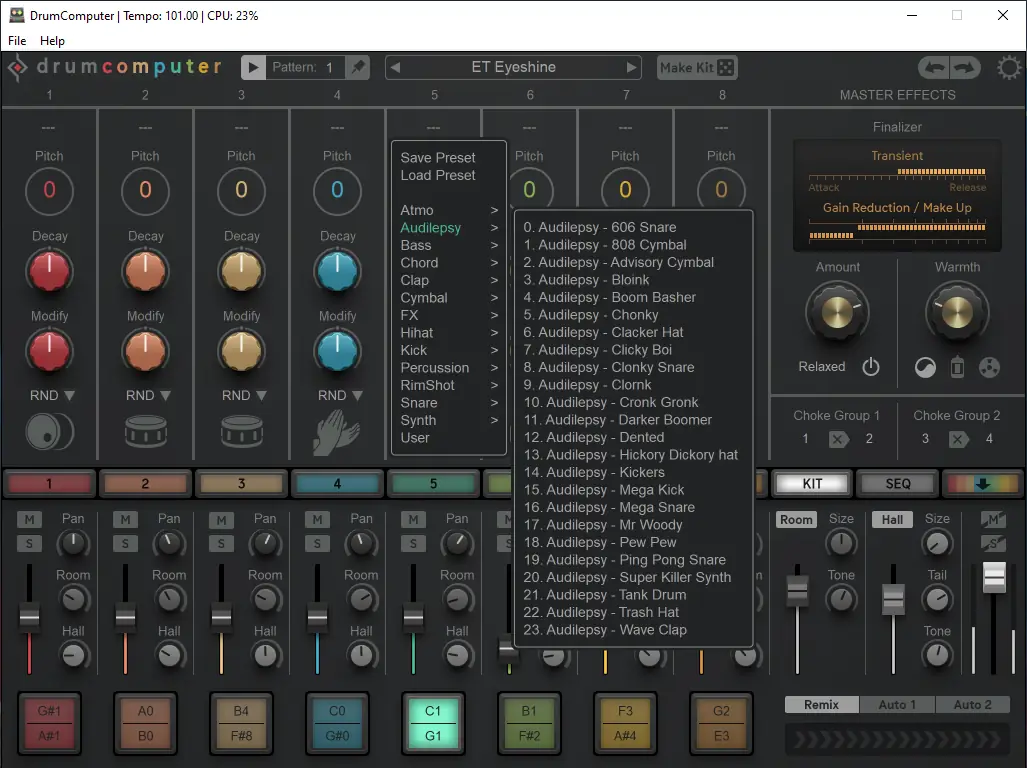Adjust channel 1 volume fader
1027x768 pixels.
click(29, 616)
